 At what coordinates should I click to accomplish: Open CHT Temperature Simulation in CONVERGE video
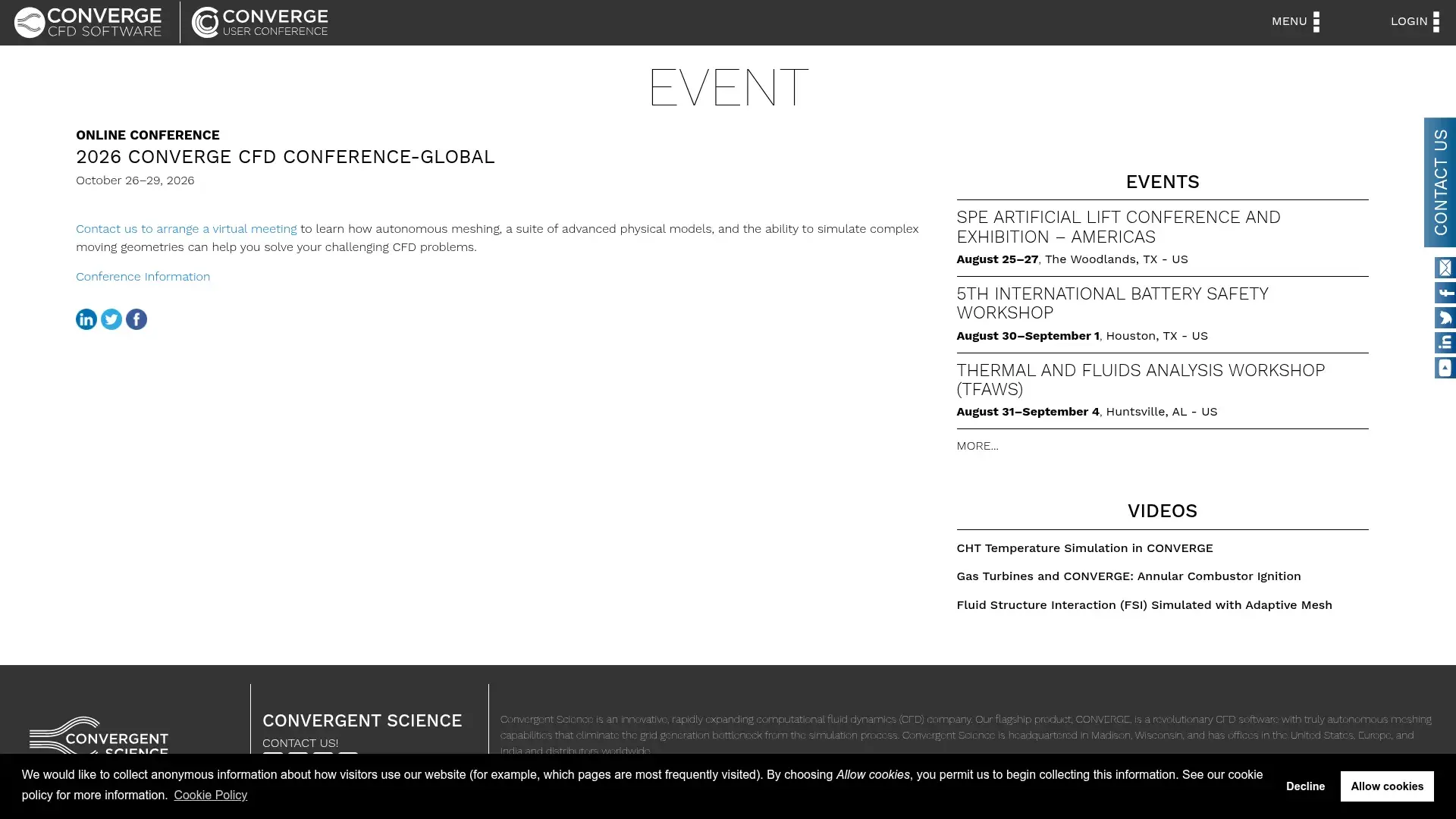click(x=1084, y=548)
